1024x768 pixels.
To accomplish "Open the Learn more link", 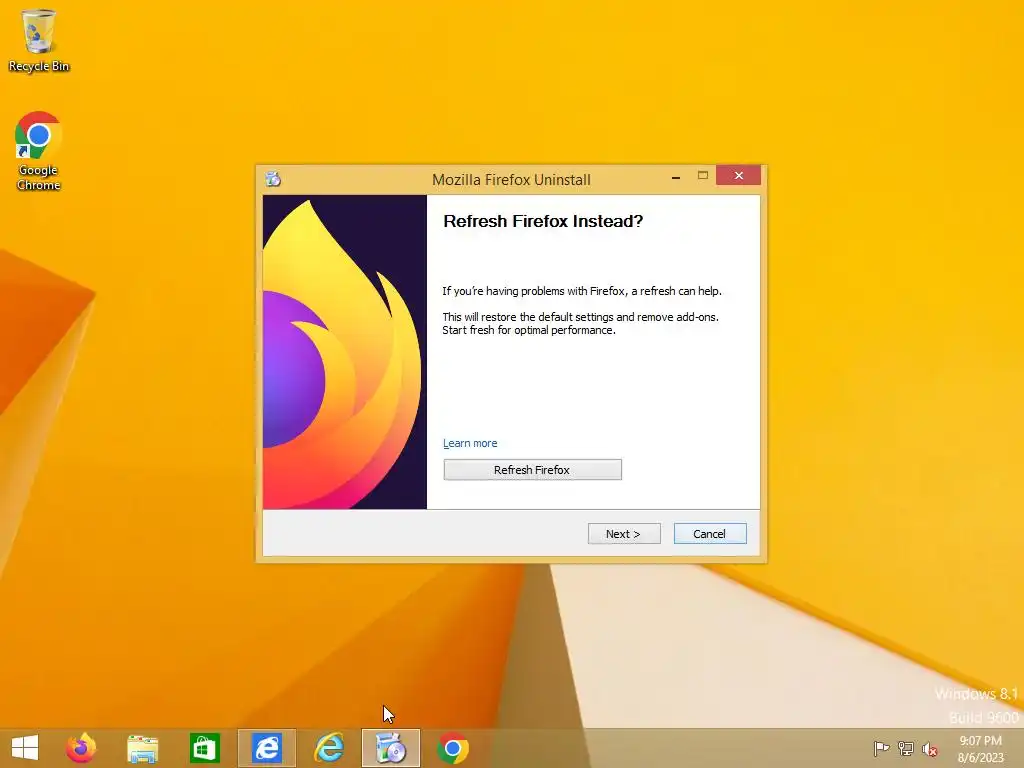I will (470, 443).
